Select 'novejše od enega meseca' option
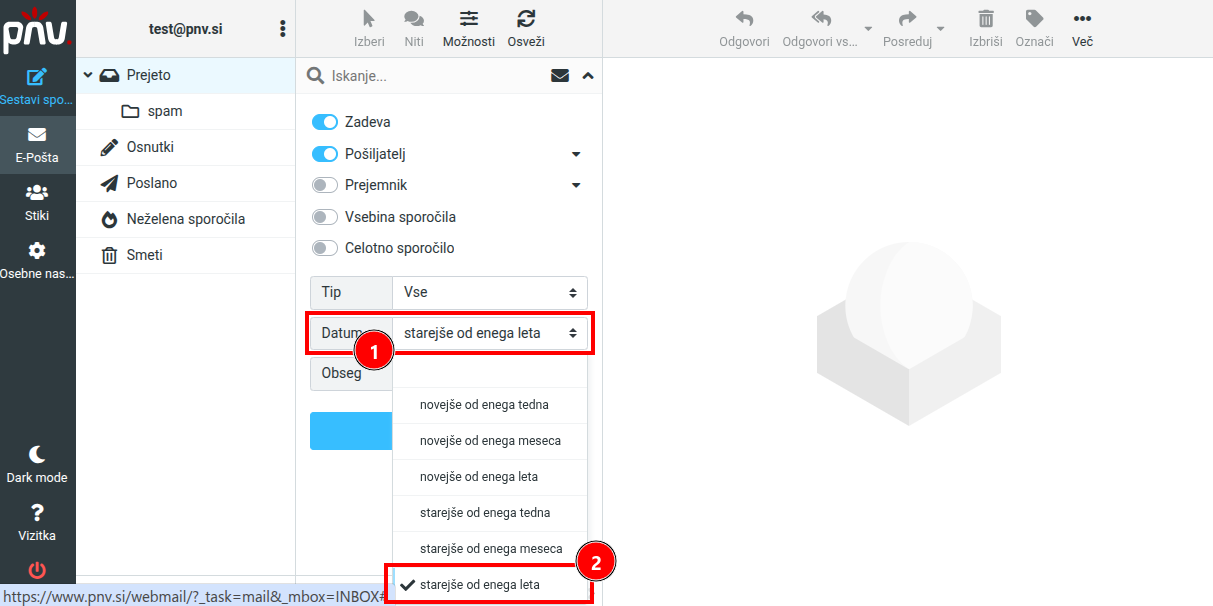This screenshot has height=606, width=1213. pyautogui.click(x=490, y=441)
